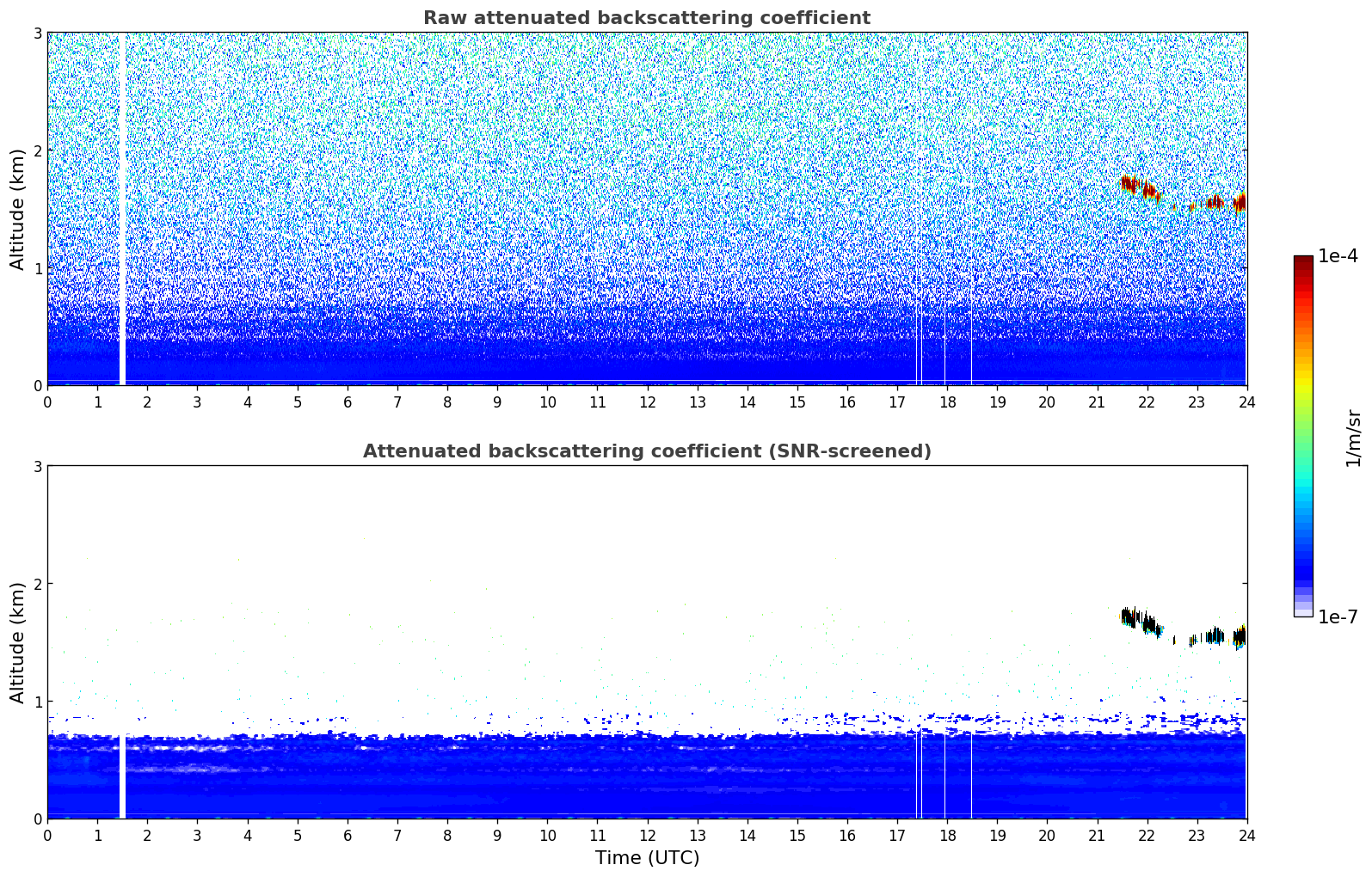Click the top panel's "Altitude (km)" label

pos(17,209)
